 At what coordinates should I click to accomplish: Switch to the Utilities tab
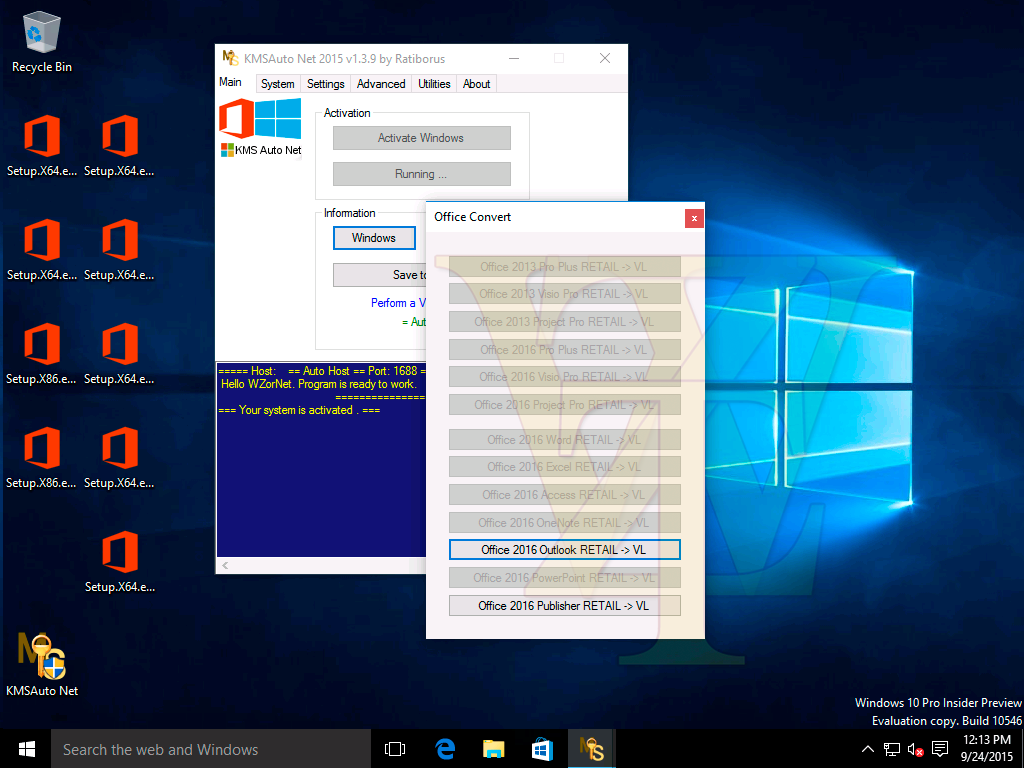coord(434,84)
